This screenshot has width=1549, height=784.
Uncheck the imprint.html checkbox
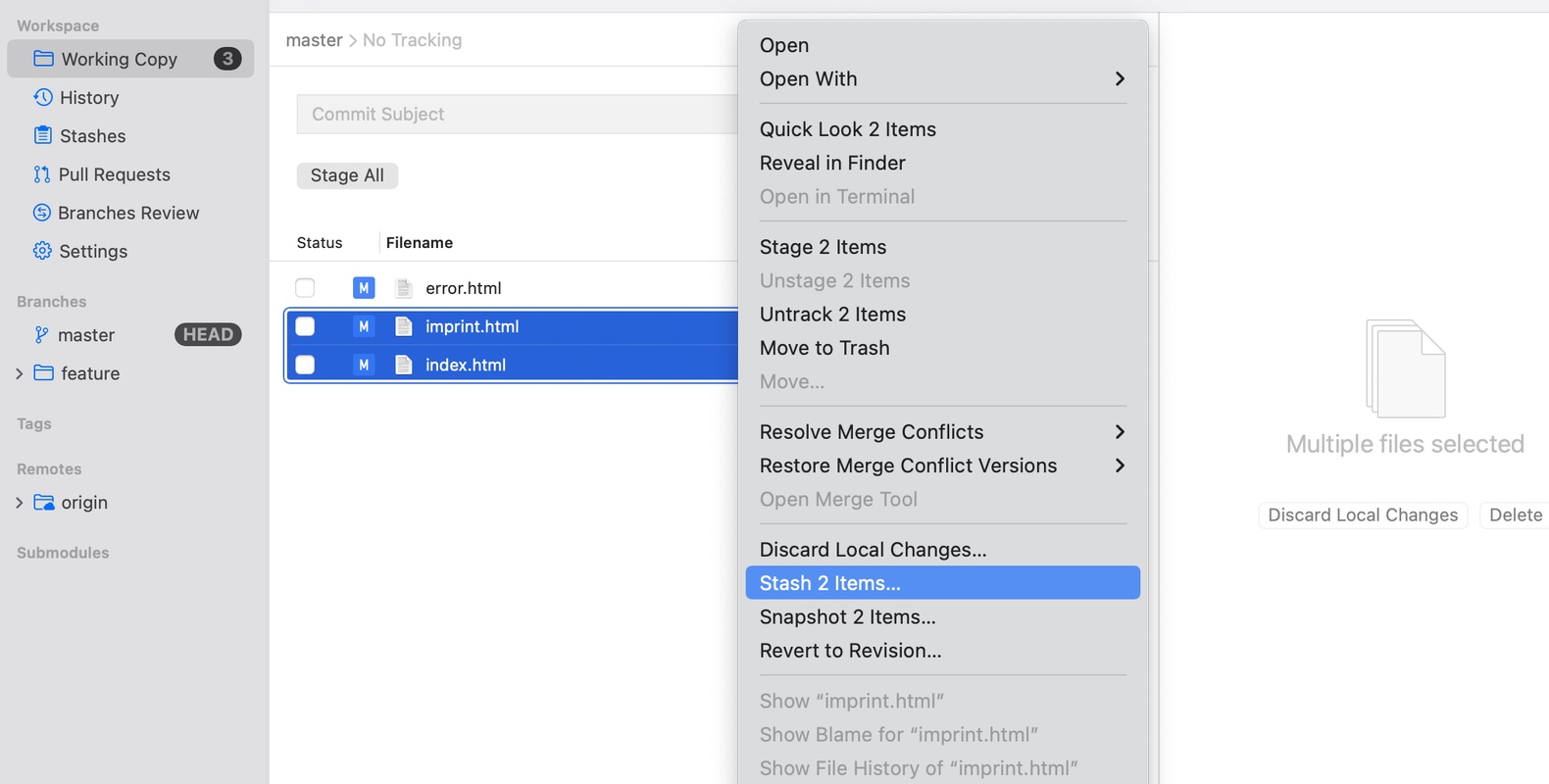(305, 325)
